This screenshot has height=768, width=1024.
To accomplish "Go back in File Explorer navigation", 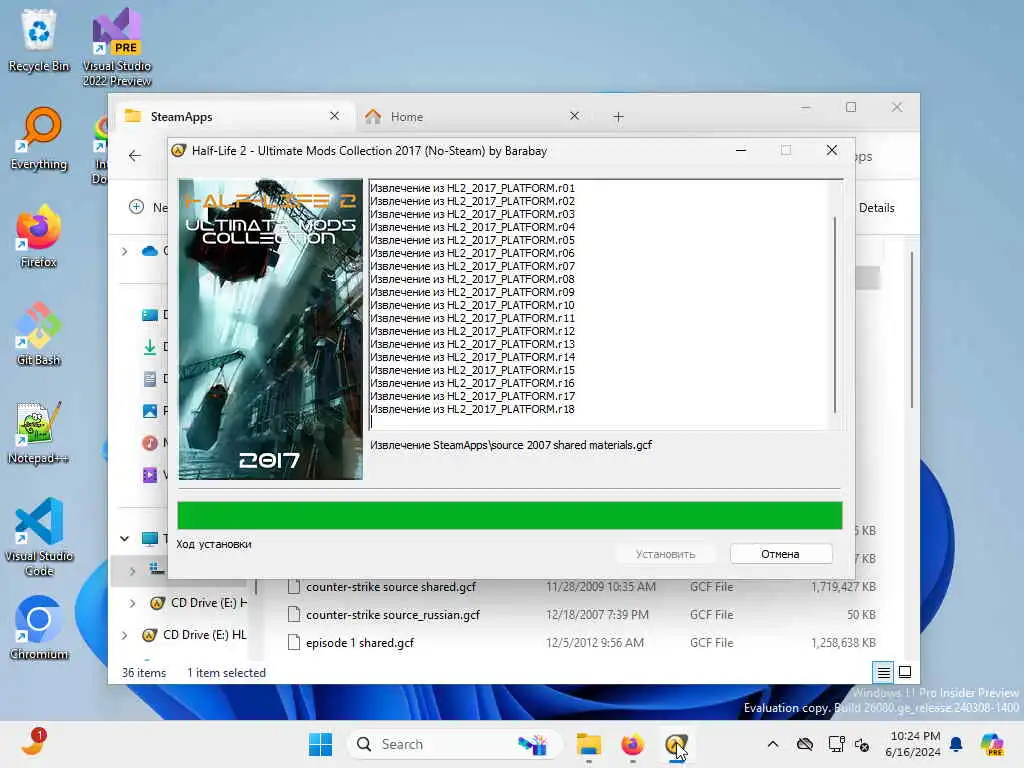I will 135,155.
